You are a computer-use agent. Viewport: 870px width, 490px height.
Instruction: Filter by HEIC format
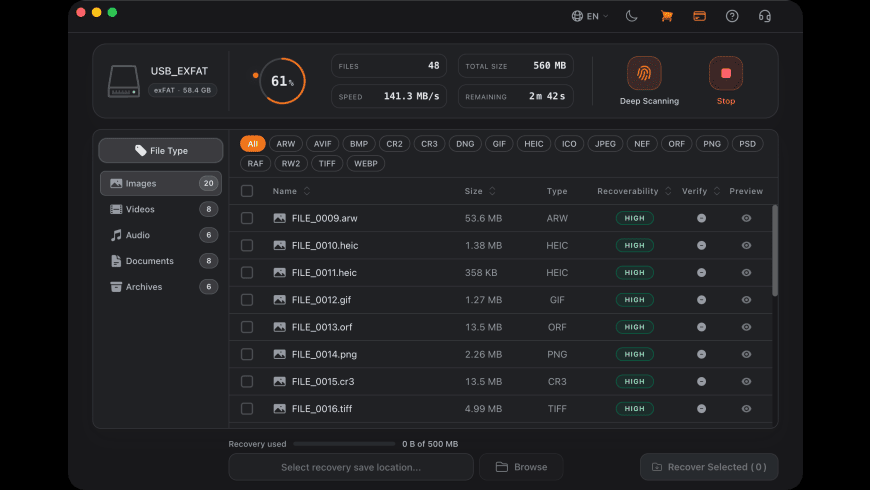click(534, 144)
